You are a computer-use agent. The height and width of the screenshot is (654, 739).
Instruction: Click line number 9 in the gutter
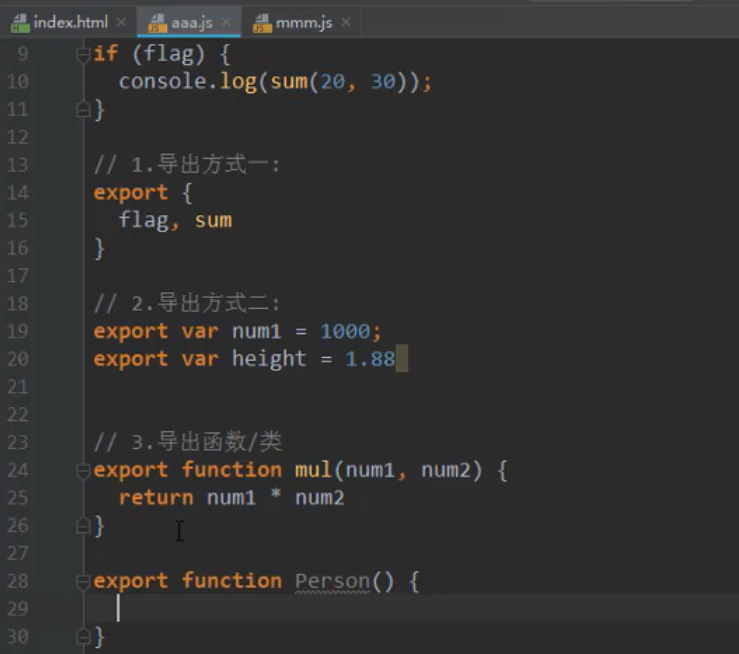(x=23, y=54)
